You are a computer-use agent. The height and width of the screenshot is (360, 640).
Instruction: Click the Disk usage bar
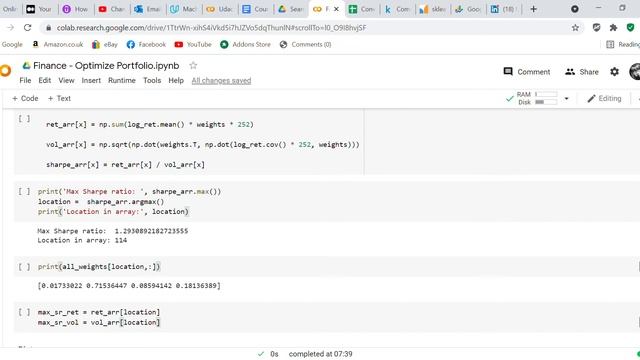coord(546,102)
